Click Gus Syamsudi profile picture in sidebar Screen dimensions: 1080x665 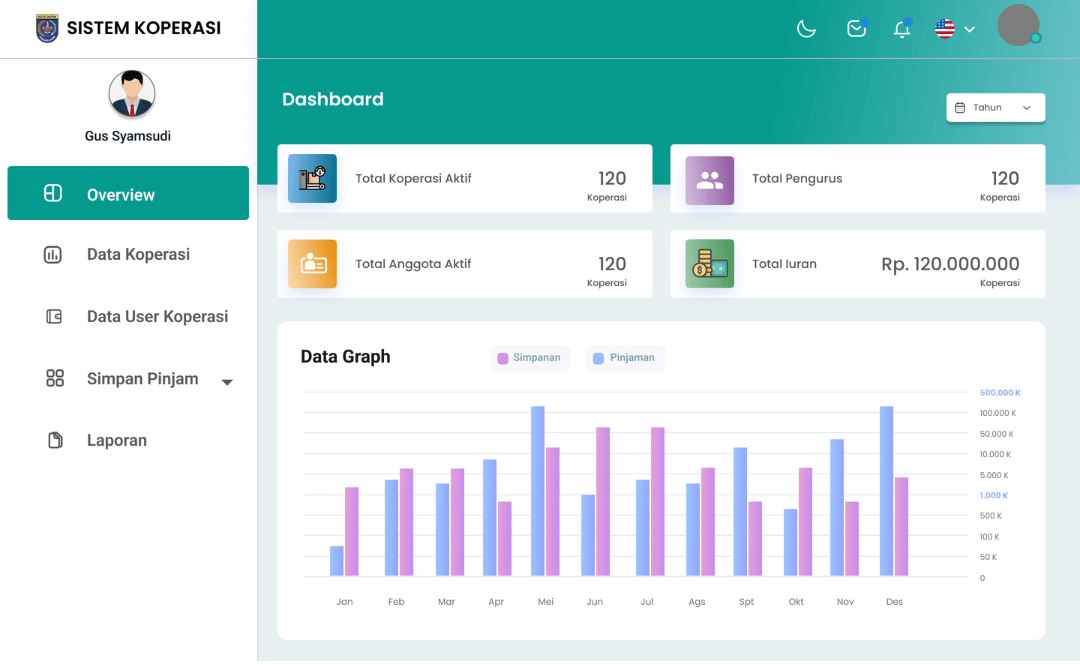tap(132, 94)
